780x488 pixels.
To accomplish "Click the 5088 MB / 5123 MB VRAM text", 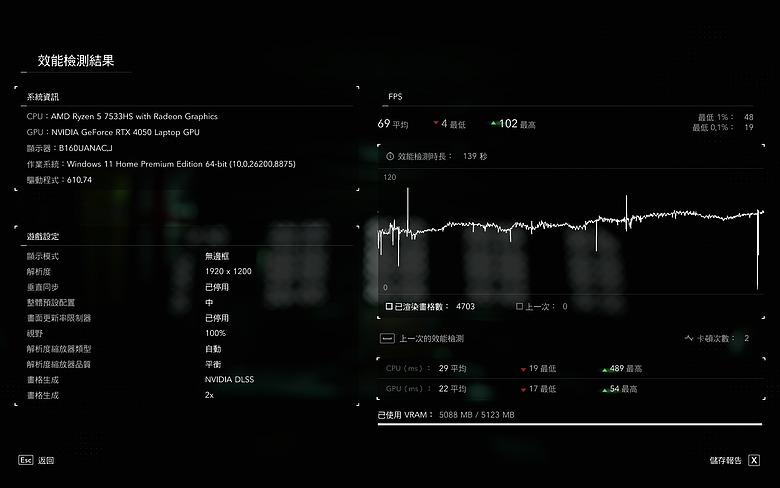I will [x=477, y=415].
